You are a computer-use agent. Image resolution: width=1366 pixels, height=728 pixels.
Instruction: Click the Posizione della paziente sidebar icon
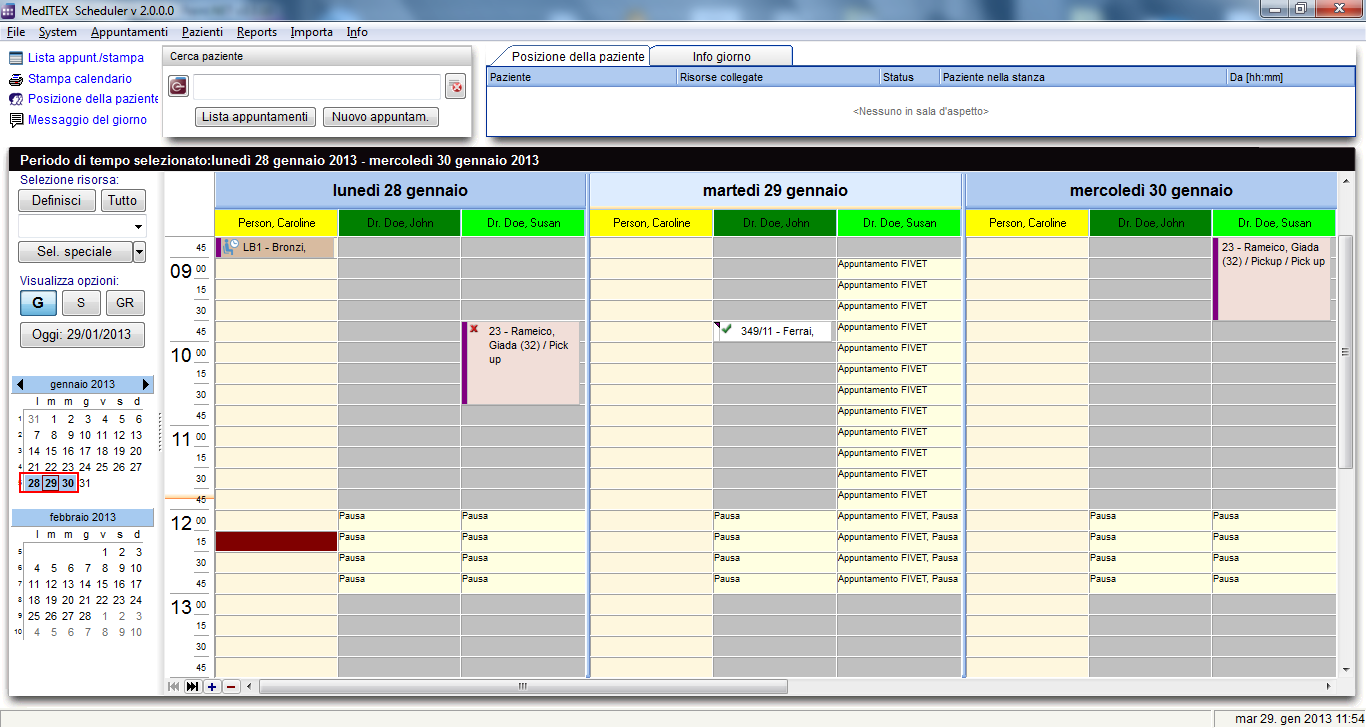click(16, 99)
